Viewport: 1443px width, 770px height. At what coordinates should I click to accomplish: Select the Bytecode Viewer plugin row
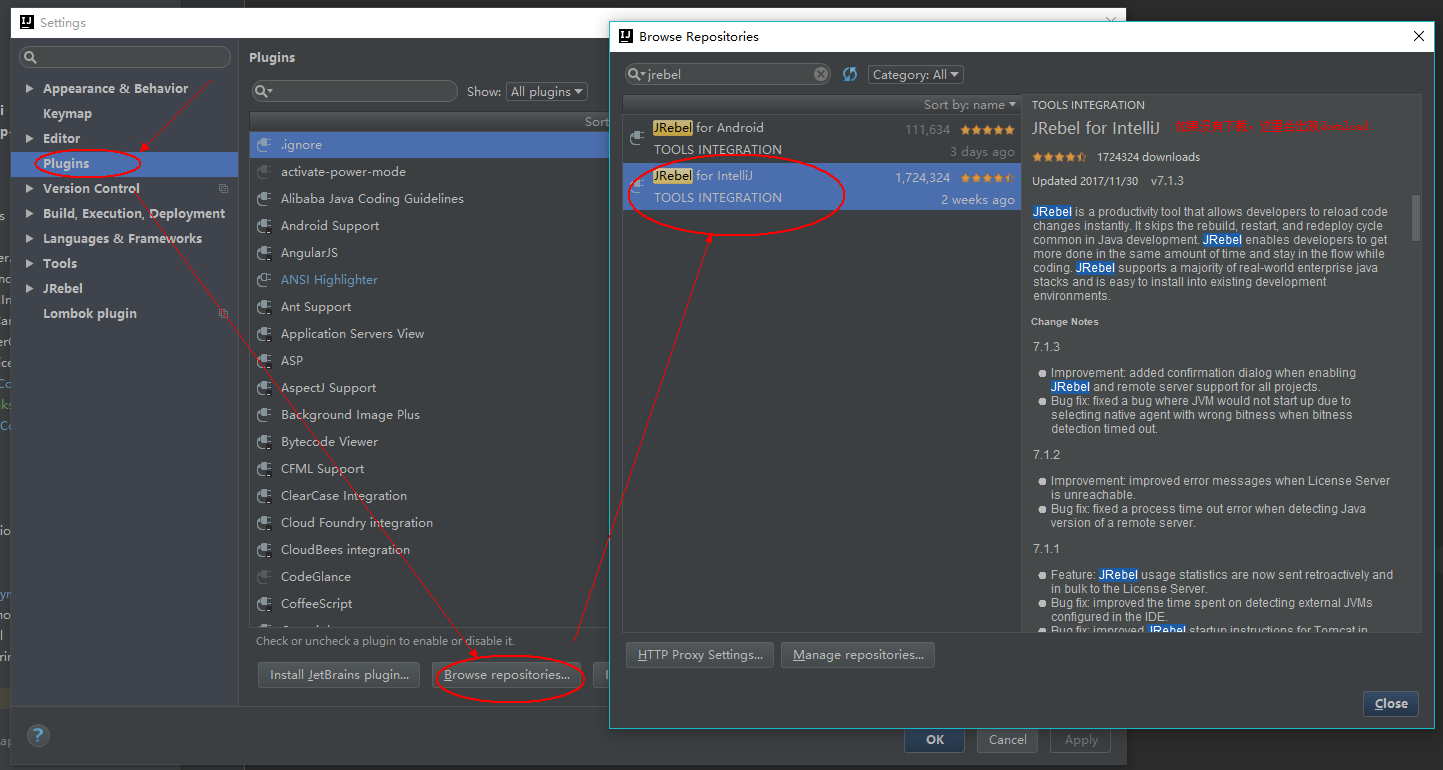[430, 442]
